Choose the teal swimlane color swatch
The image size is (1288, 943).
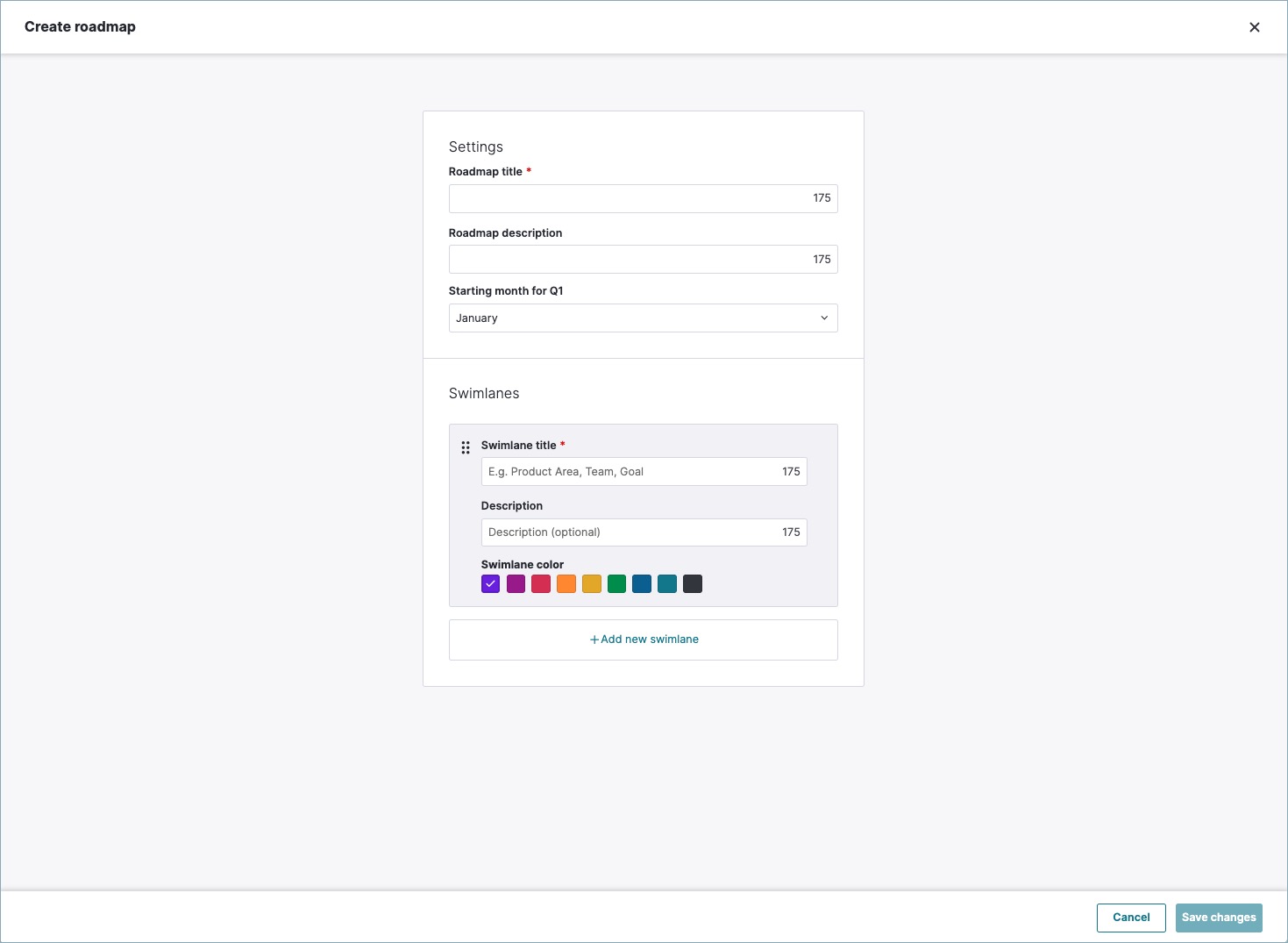(667, 584)
